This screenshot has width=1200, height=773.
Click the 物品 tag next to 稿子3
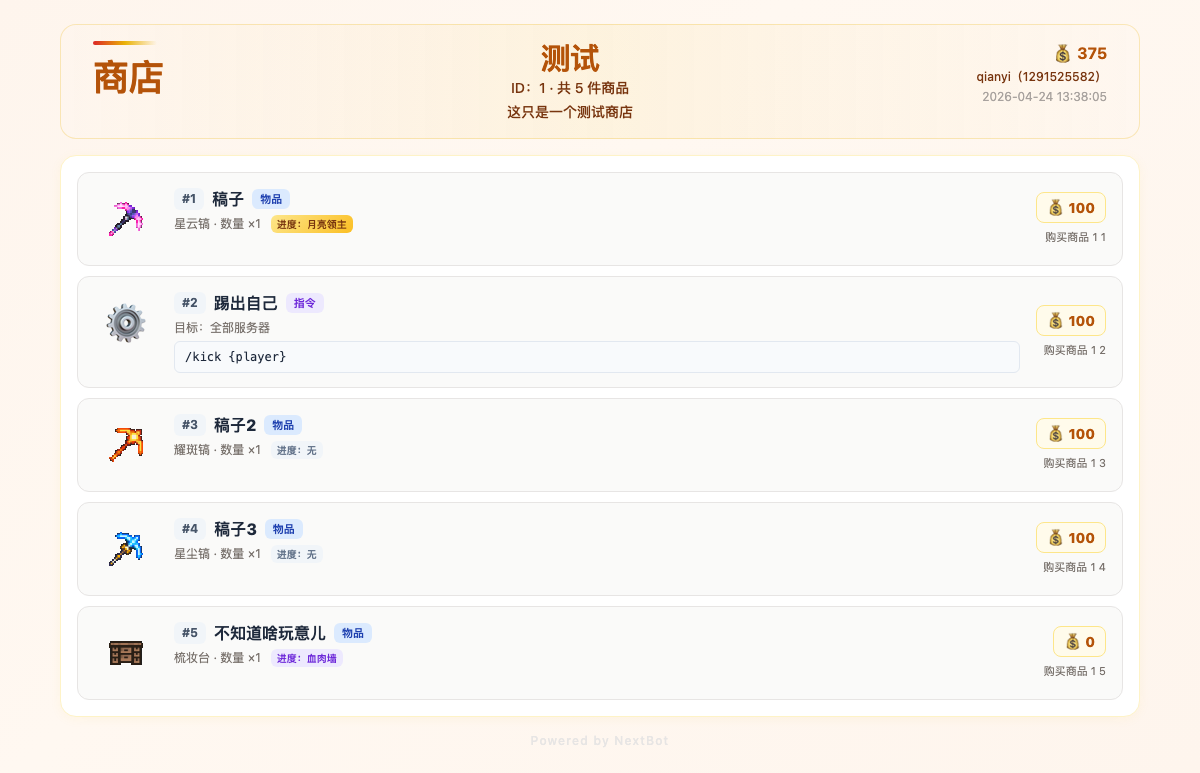284,529
